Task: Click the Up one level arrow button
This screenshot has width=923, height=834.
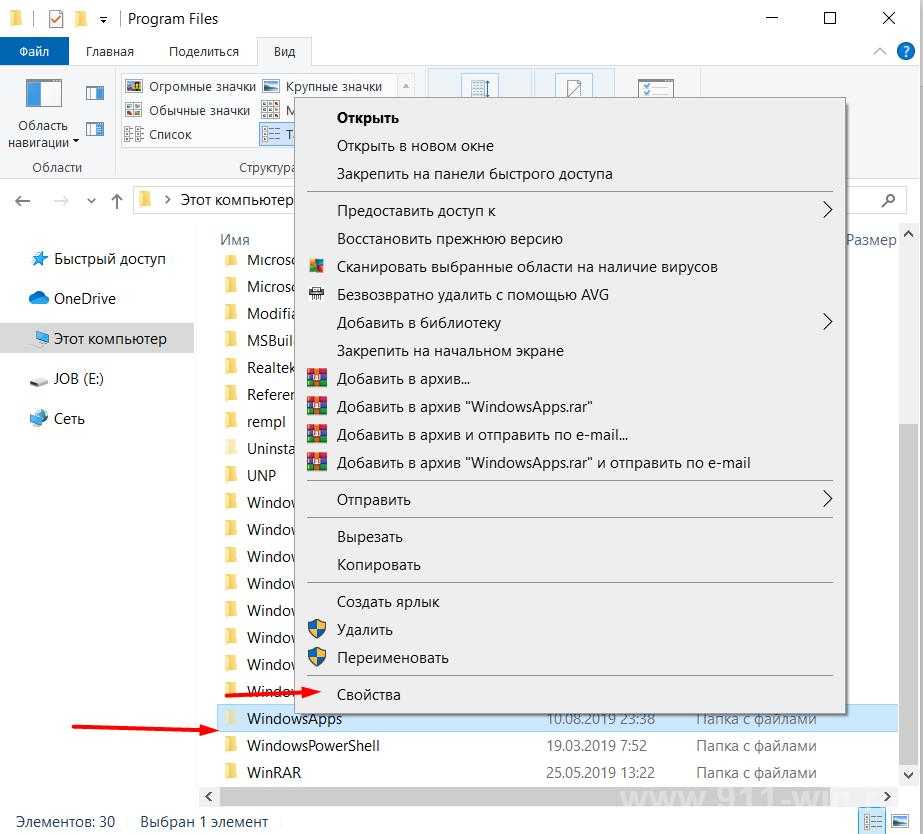Action: click(117, 200)
